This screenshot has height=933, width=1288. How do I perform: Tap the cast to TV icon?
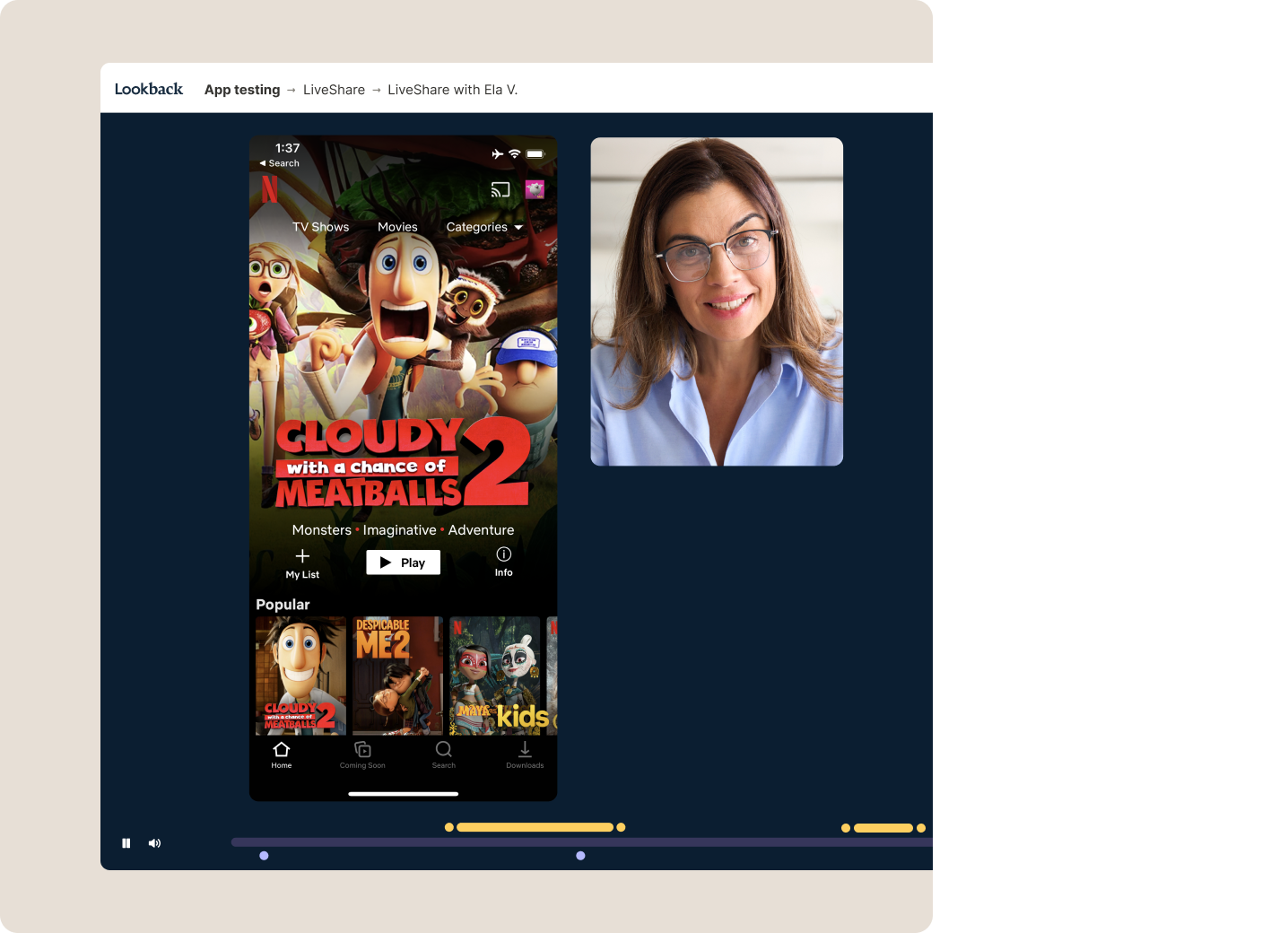(x=500, y=189)
